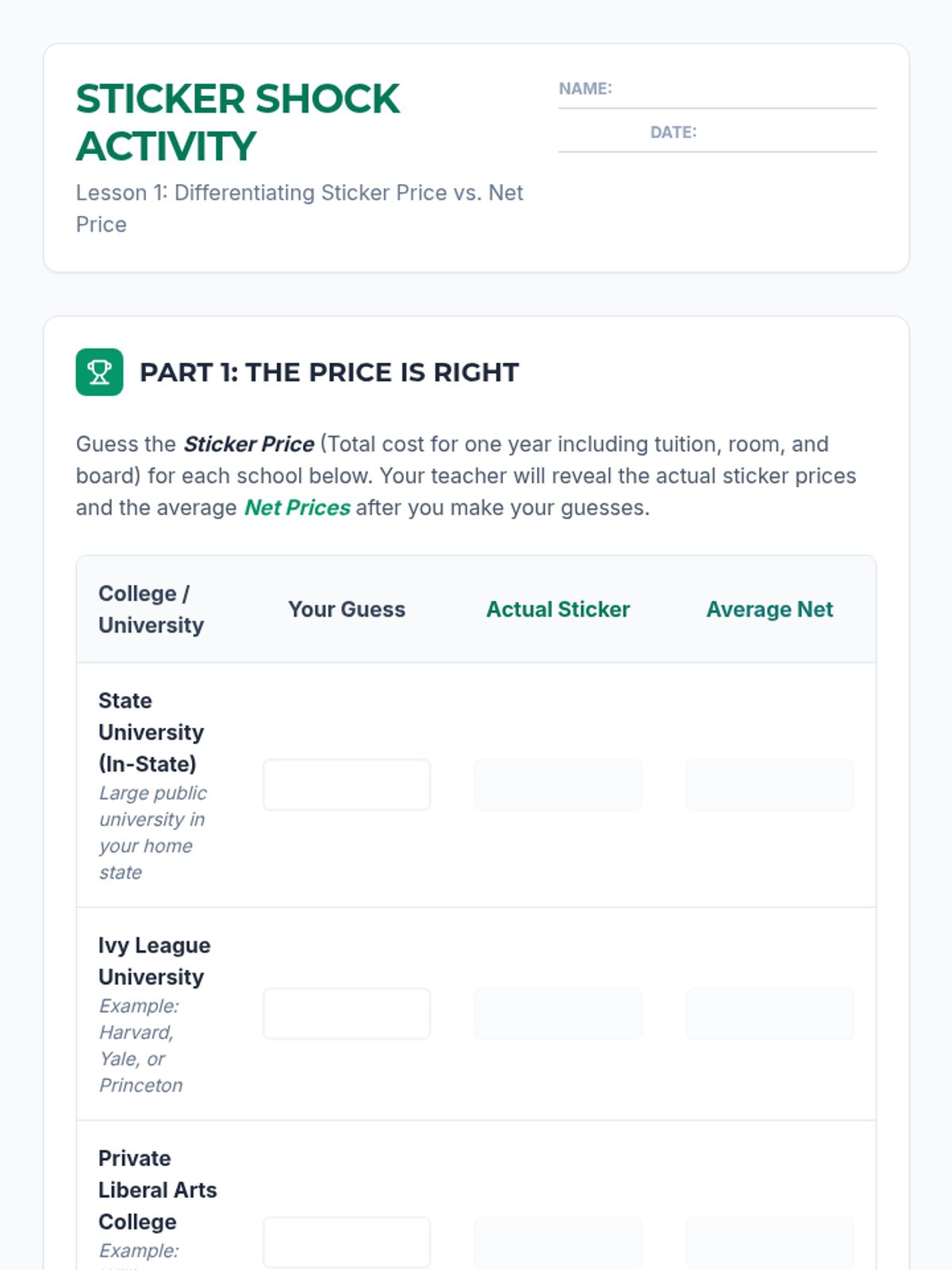952x1270 pixels.
Task: Click Actual Sticker box for State University
Action: 559,785
